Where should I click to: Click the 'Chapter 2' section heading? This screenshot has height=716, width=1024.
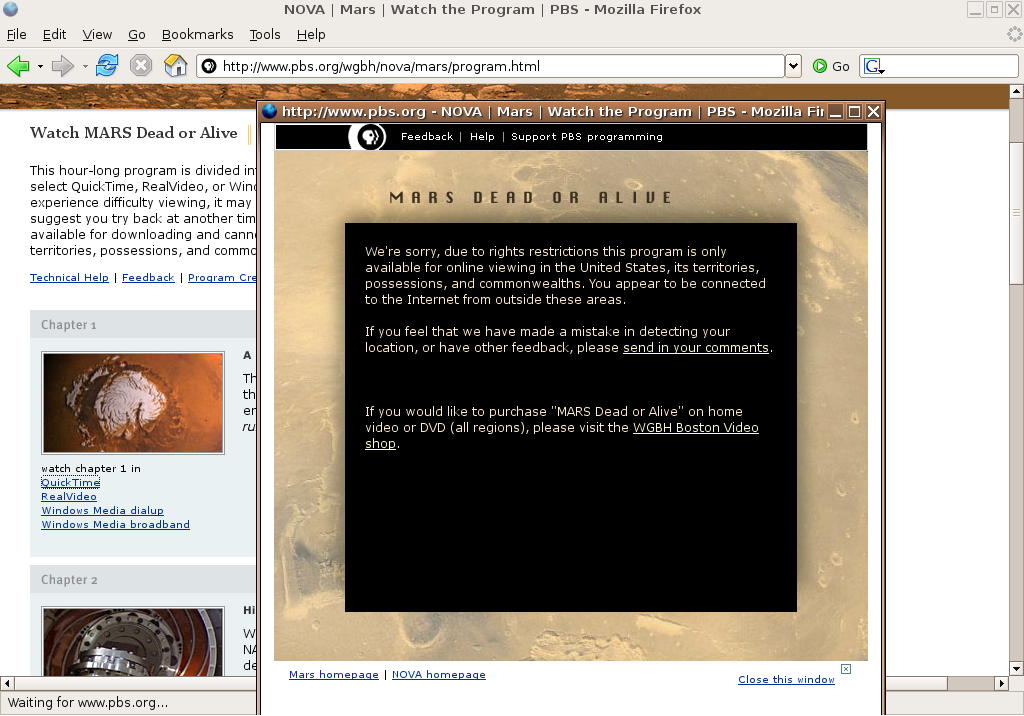point(69,580)
